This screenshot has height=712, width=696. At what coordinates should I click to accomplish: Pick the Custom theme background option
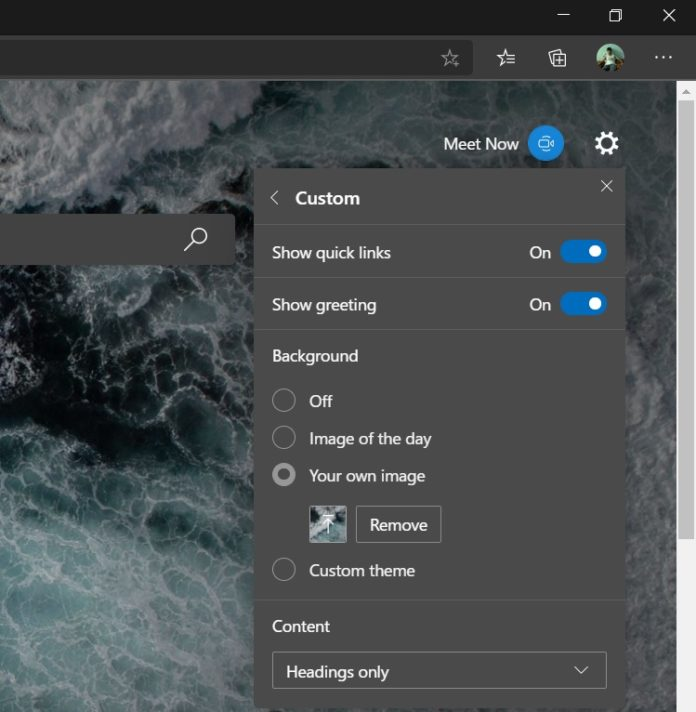click(x=284, y=570)
